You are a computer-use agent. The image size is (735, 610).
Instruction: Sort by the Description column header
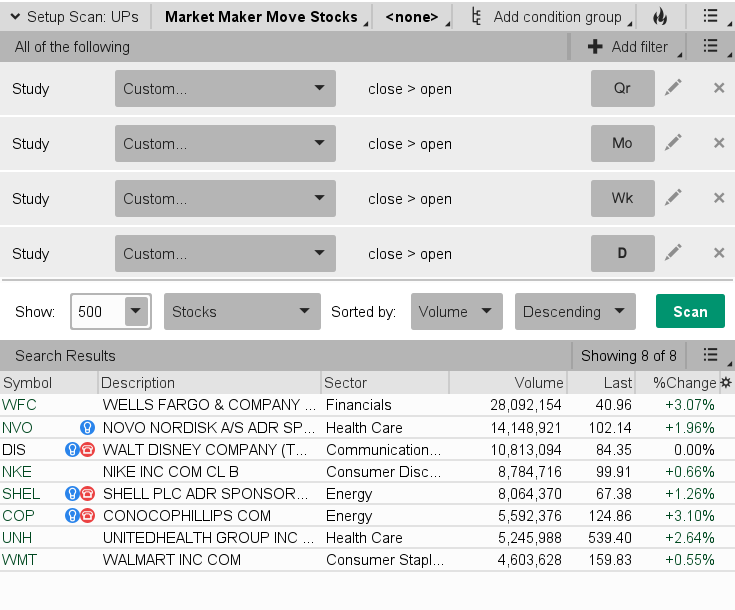coord(210,383)
